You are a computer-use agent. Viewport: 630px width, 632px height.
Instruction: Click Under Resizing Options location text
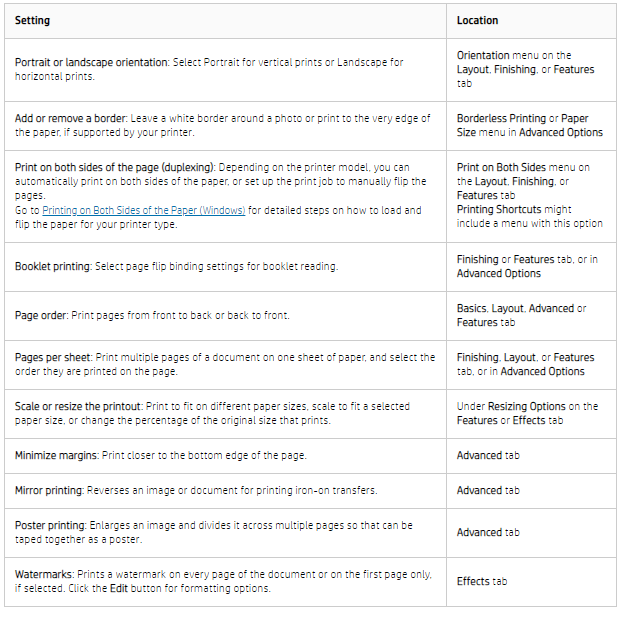(x=527, y=413)
